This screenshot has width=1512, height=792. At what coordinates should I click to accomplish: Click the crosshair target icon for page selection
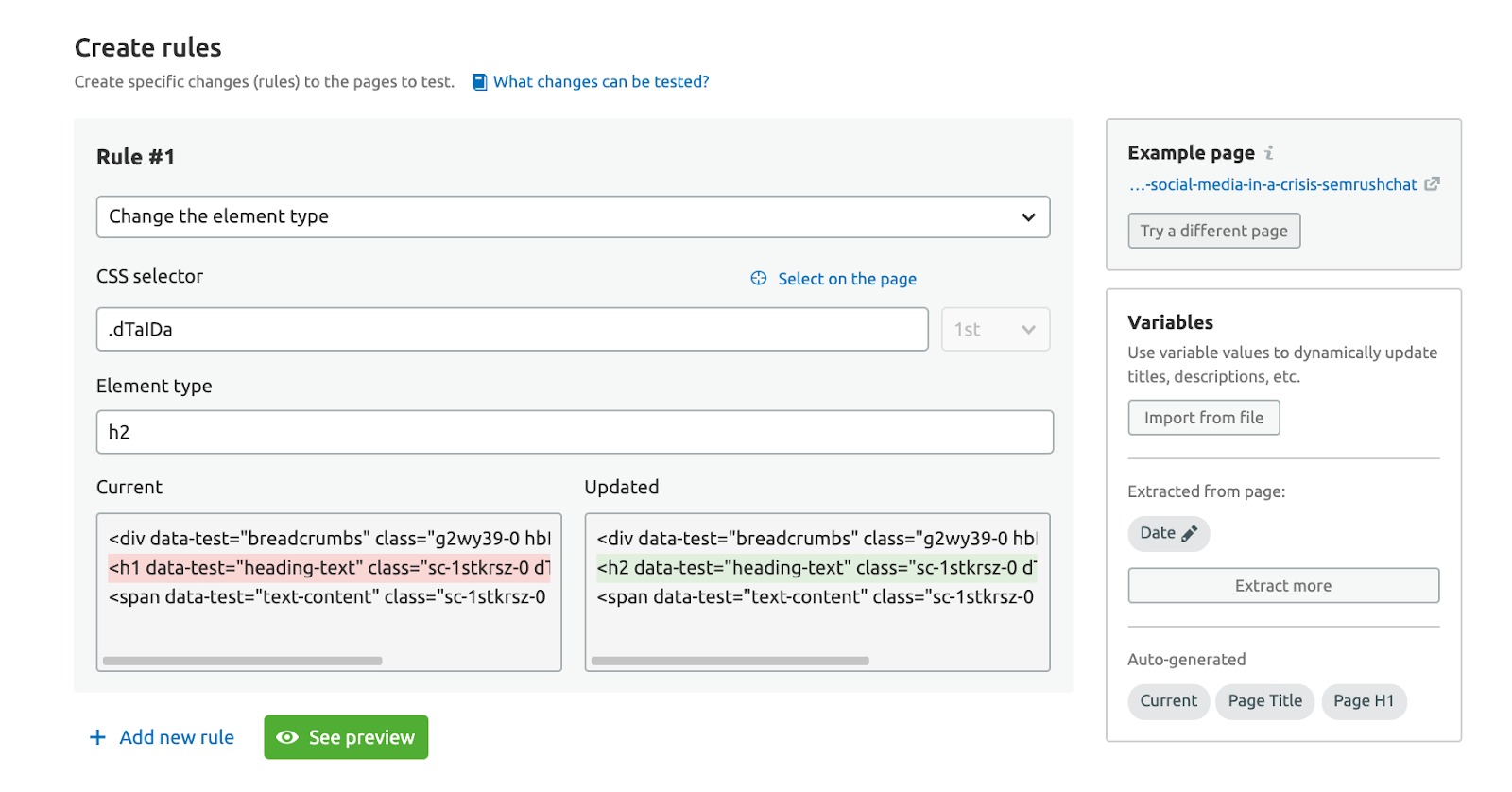click(x=759, y=278)
